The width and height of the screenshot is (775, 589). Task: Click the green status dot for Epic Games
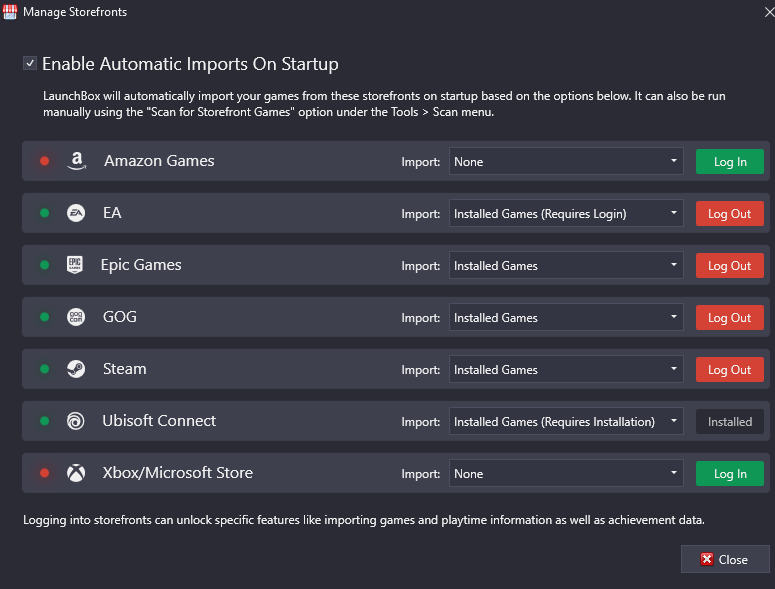pos(44,265)
